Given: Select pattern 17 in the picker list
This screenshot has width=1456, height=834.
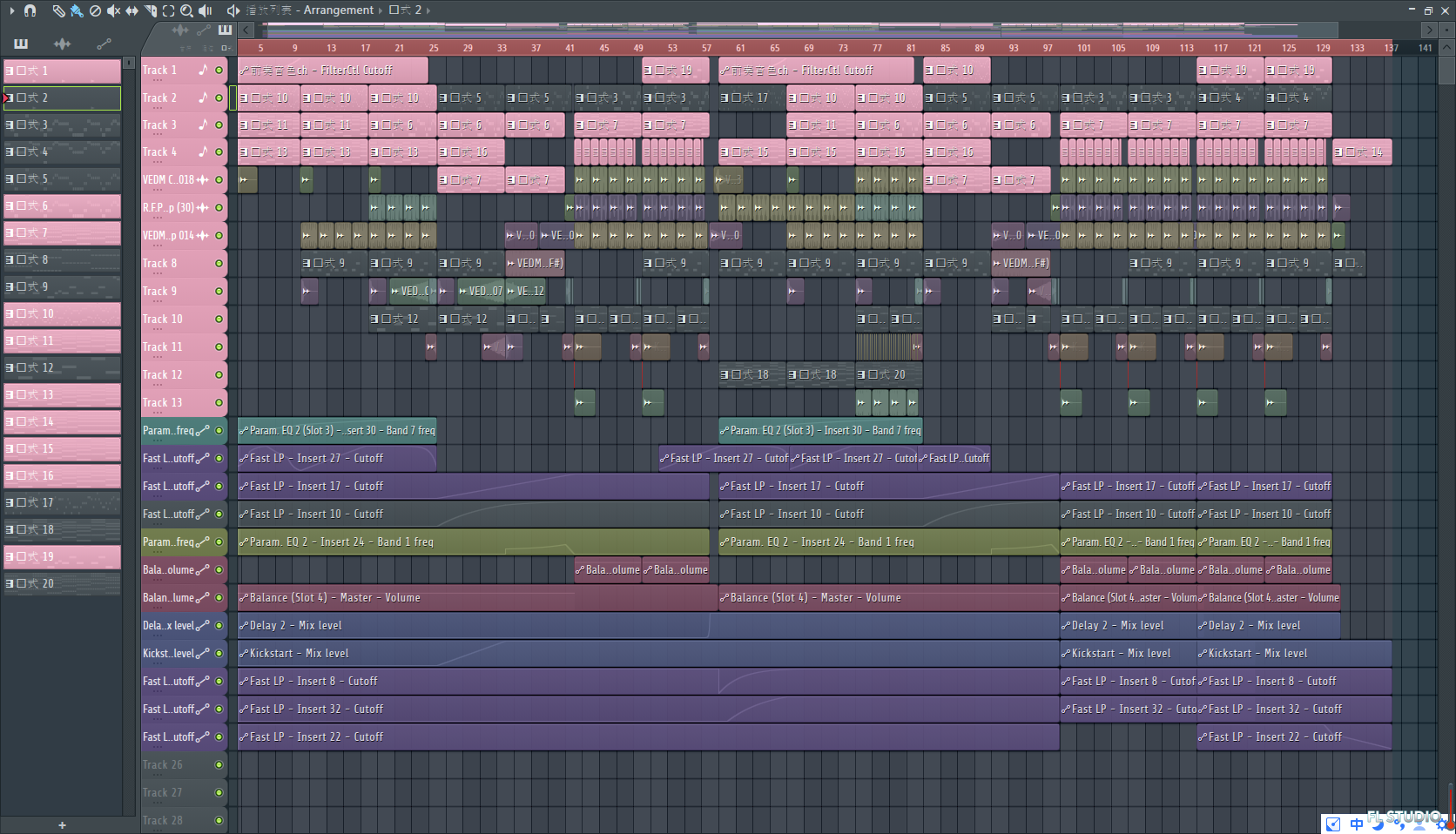Looking at the screenshot, I should coord(62,502).
